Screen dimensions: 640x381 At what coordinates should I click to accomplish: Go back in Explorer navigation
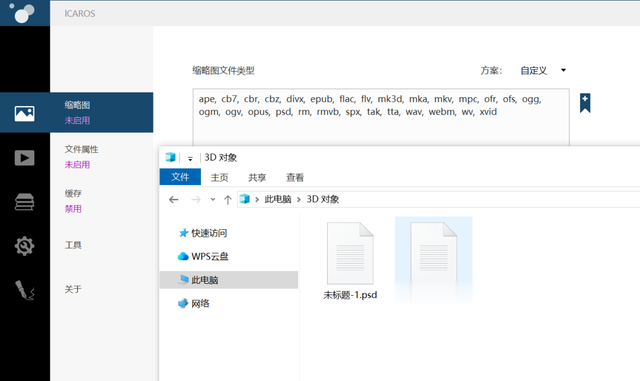click(x=174, y=199)
